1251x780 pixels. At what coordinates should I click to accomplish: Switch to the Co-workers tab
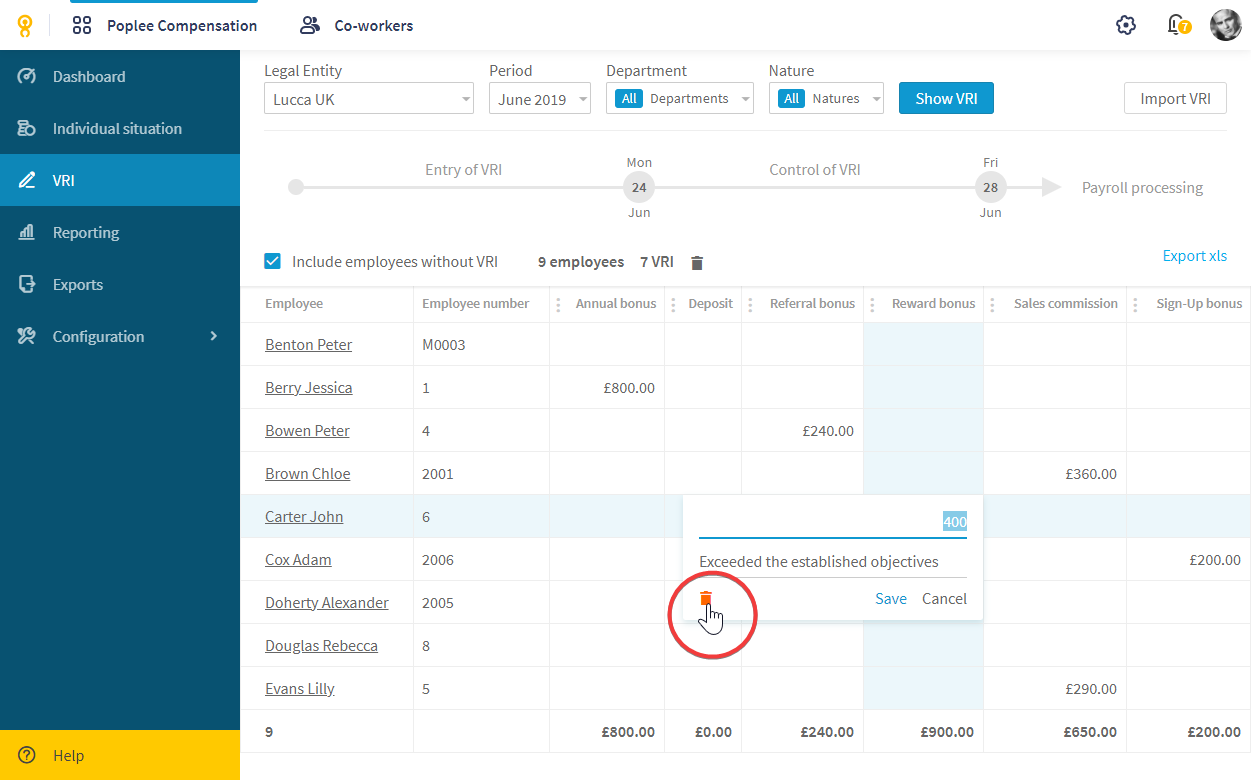(357, 26)
